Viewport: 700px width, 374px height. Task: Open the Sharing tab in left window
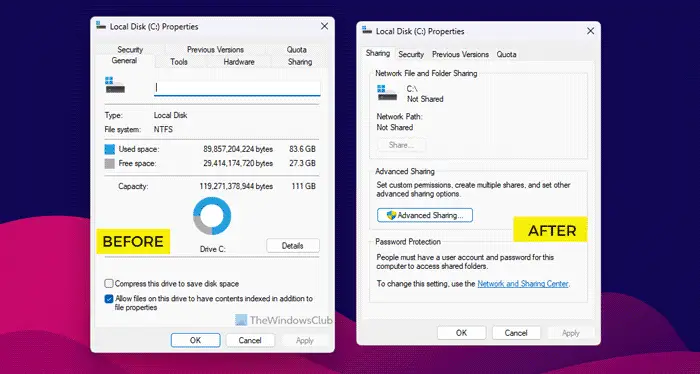tap(300, 62)
